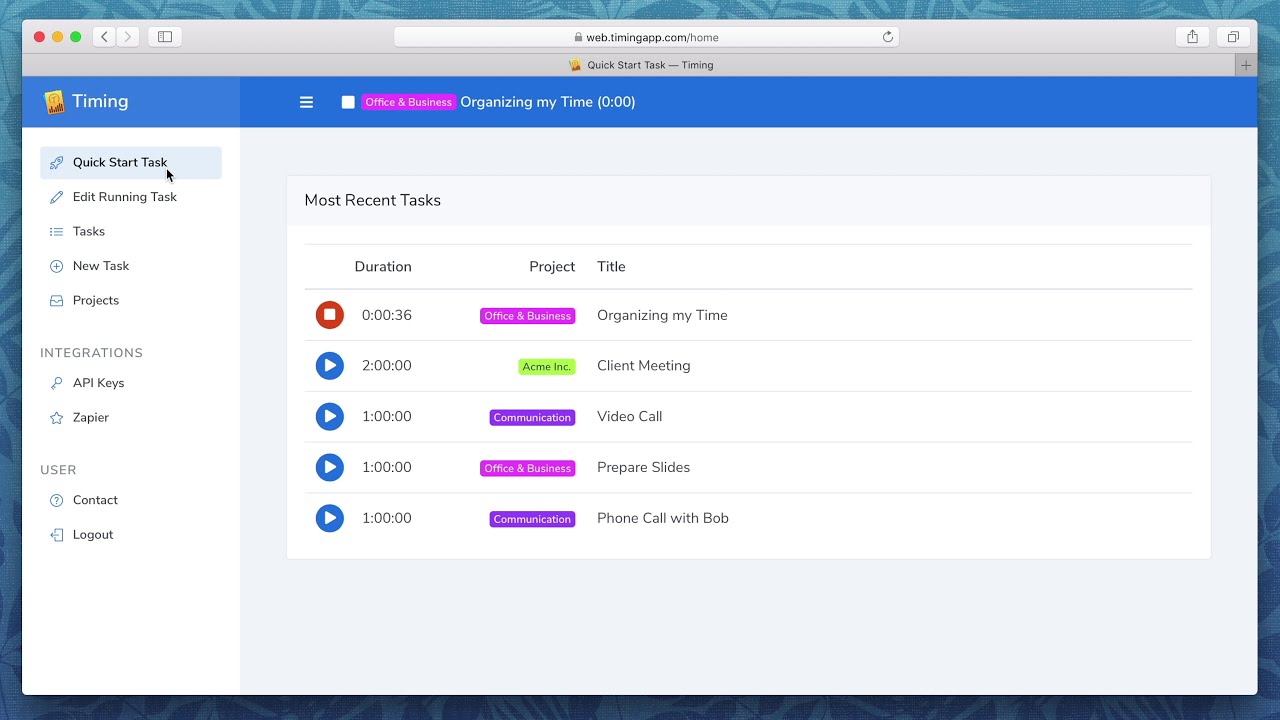
Task: Click the 'Organizing my Time' title in table
Action: point(662,315)
